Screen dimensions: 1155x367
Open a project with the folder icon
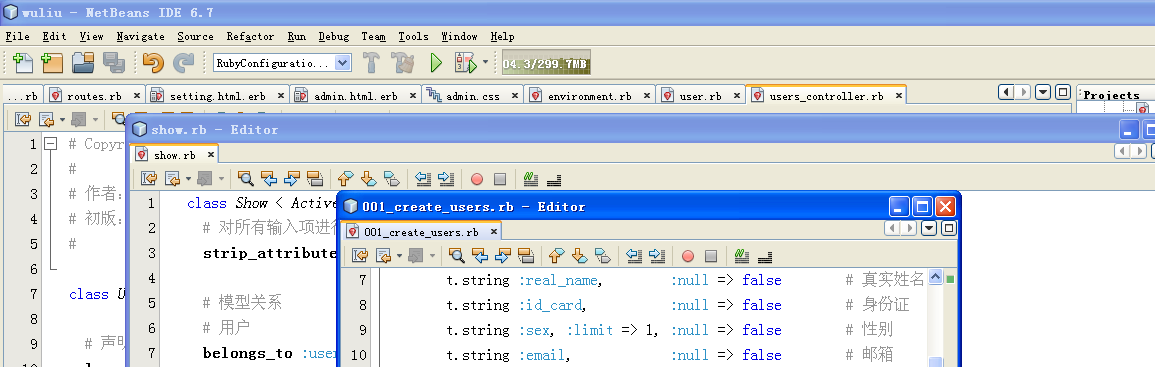(x=83, y=63)
